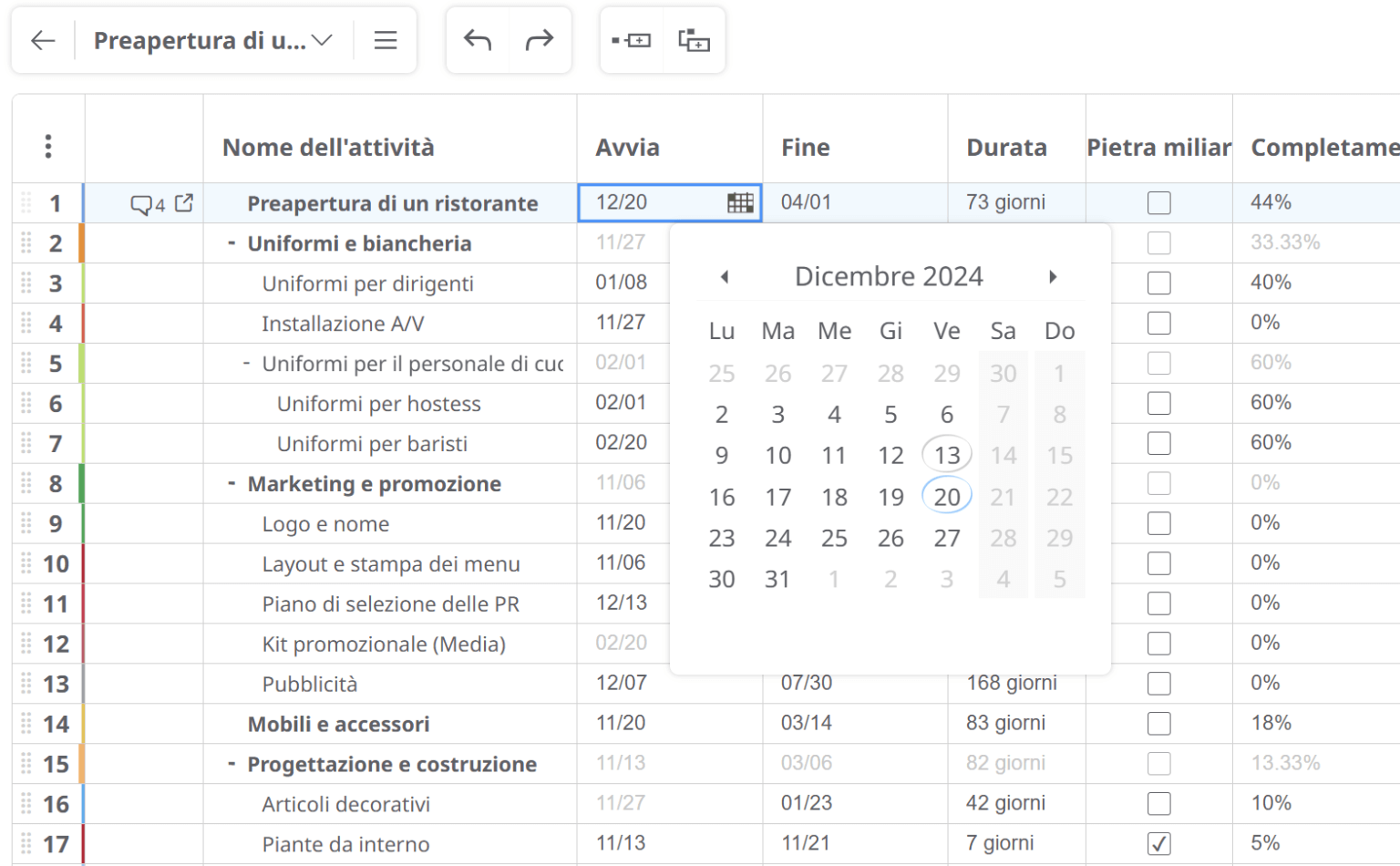Click the Pietra miliare column header

(1158, 147)
